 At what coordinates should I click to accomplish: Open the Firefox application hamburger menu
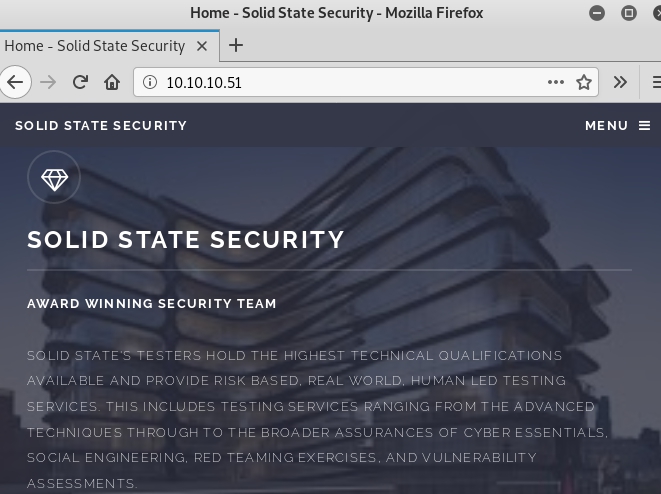coord(656,82)
